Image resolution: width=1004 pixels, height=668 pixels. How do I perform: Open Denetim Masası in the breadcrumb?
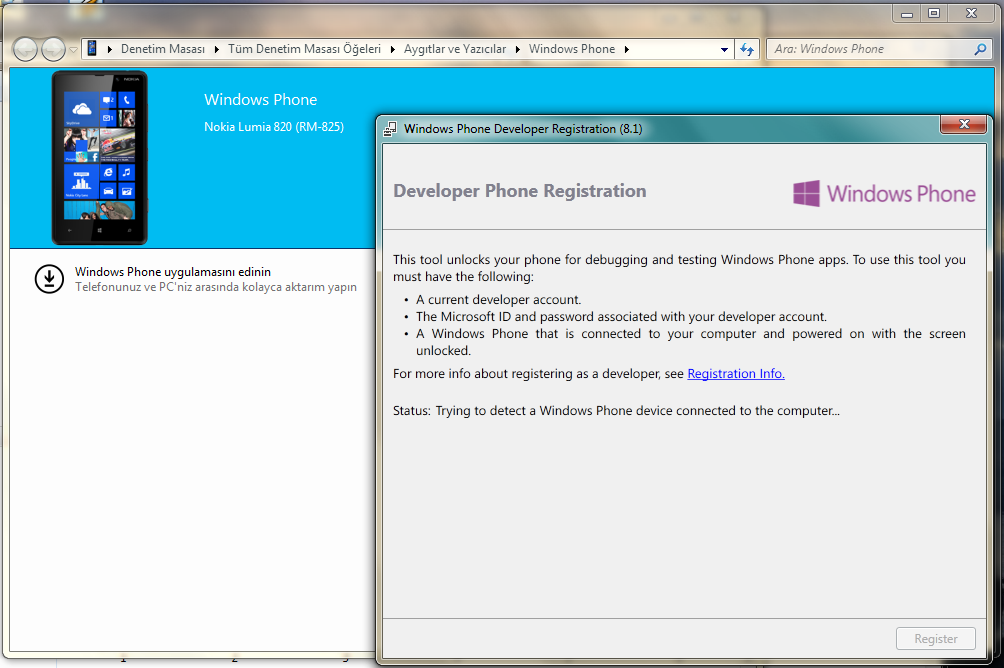(163, 49)
